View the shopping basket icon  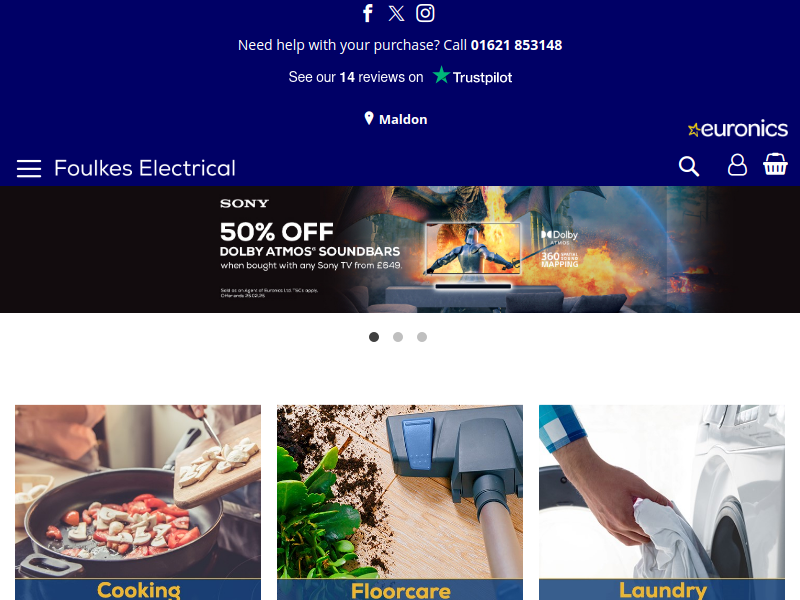coord(775,164)
